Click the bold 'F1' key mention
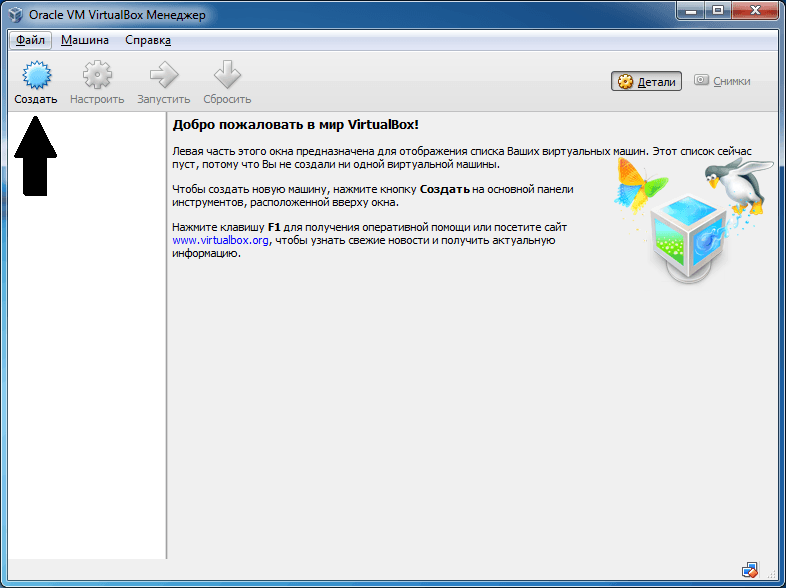Image resolution: width=786 pixels, height=588 pixels. pyautogui.click(x=274, y=227)
